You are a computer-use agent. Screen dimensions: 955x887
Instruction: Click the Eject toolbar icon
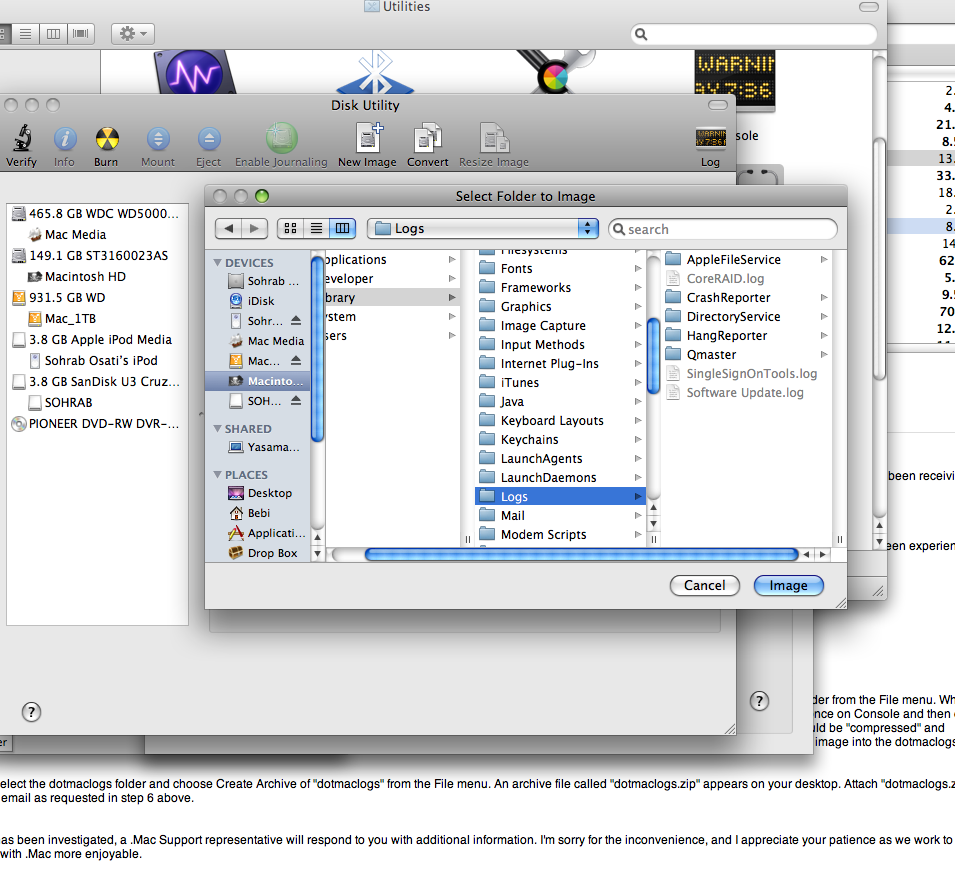coord(209,139)
